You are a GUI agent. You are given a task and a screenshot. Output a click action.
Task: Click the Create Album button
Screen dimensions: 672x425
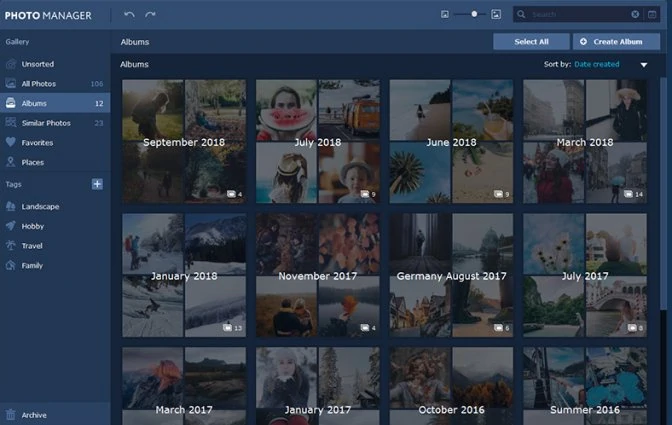616,42
